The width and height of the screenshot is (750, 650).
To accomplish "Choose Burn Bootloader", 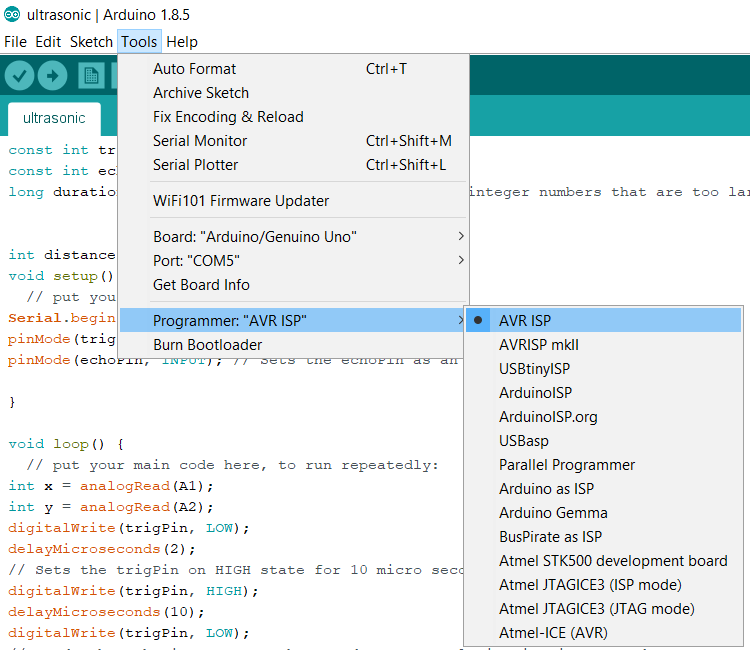I will [293, 345].
